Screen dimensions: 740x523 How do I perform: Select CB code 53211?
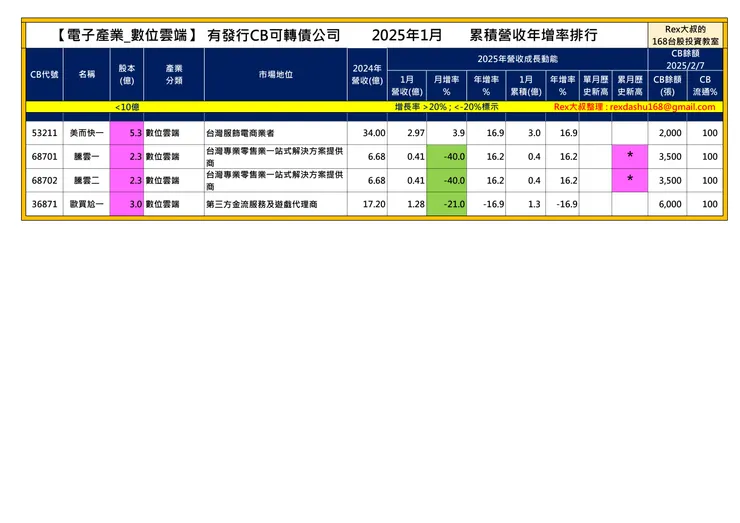click(x=44, y=133)
